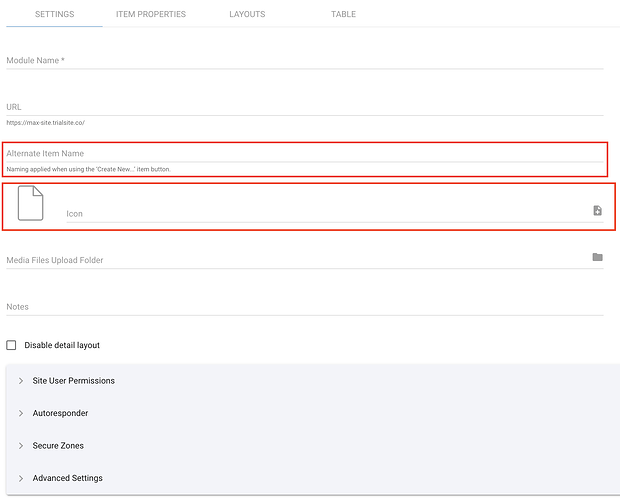Select the Settings tab
The image size is (620, 500).
55,14
